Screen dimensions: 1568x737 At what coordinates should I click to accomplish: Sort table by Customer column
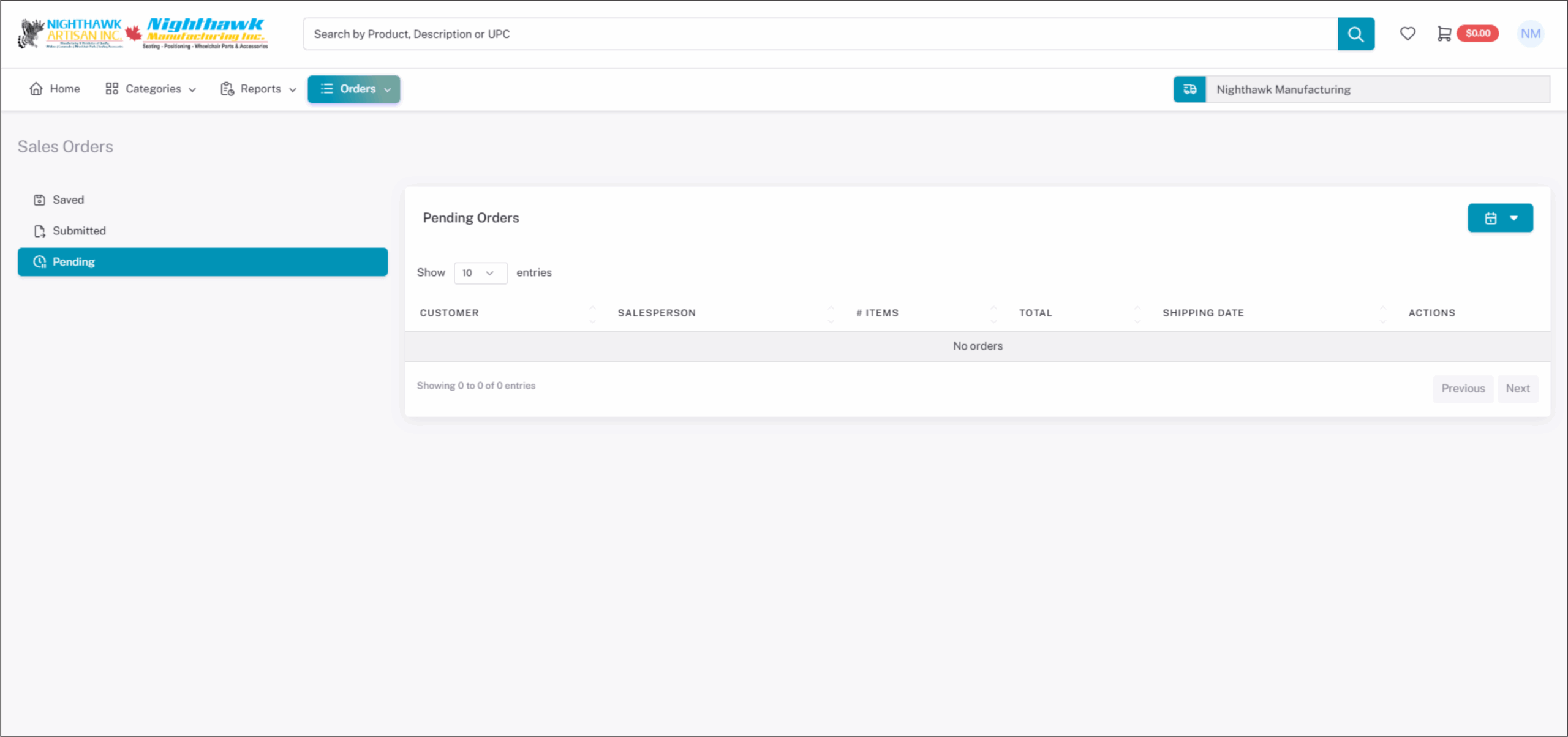[449, 313]
